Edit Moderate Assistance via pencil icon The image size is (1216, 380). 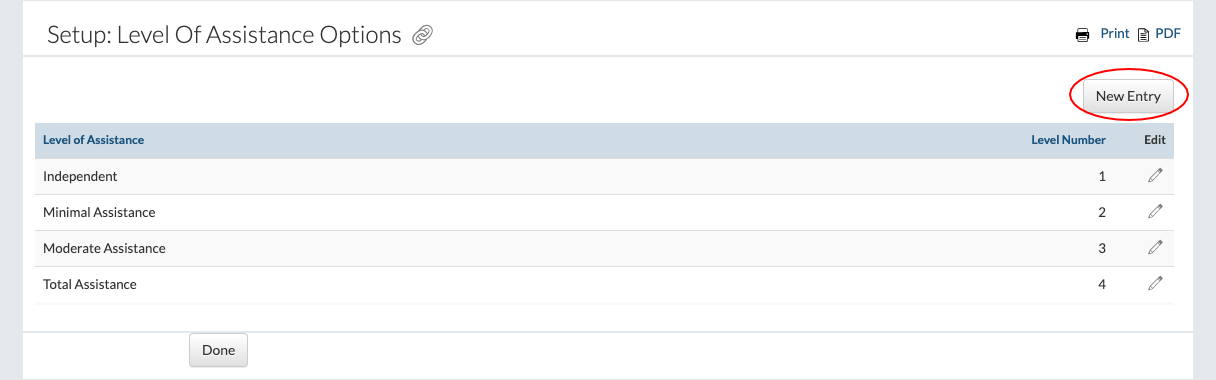pos(1155,248)
